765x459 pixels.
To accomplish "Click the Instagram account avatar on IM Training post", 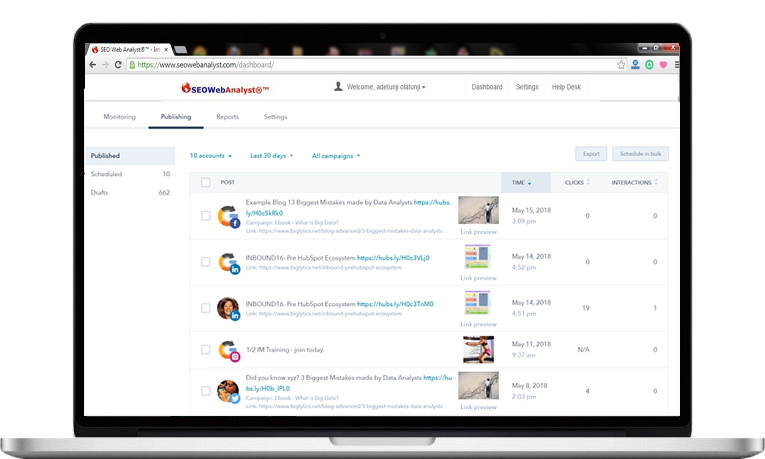I will (x=229, y=351).
